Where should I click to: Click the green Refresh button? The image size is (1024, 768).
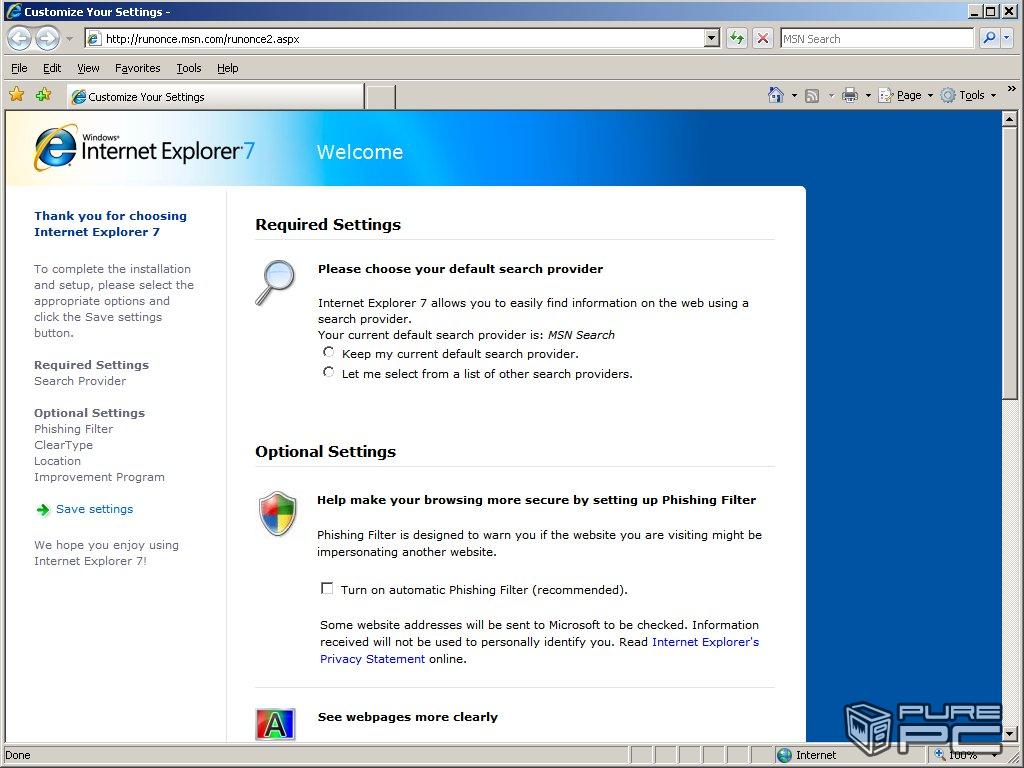click(x=737, y=39)
